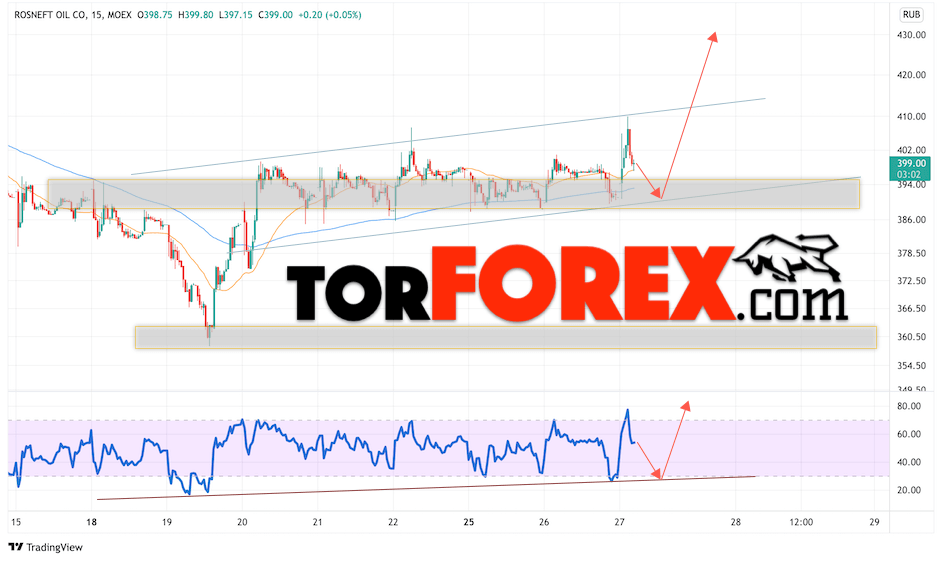Click the TradingView logo icon
The image size is (942, 561).
pyautogui.click(x=16, y=547)
